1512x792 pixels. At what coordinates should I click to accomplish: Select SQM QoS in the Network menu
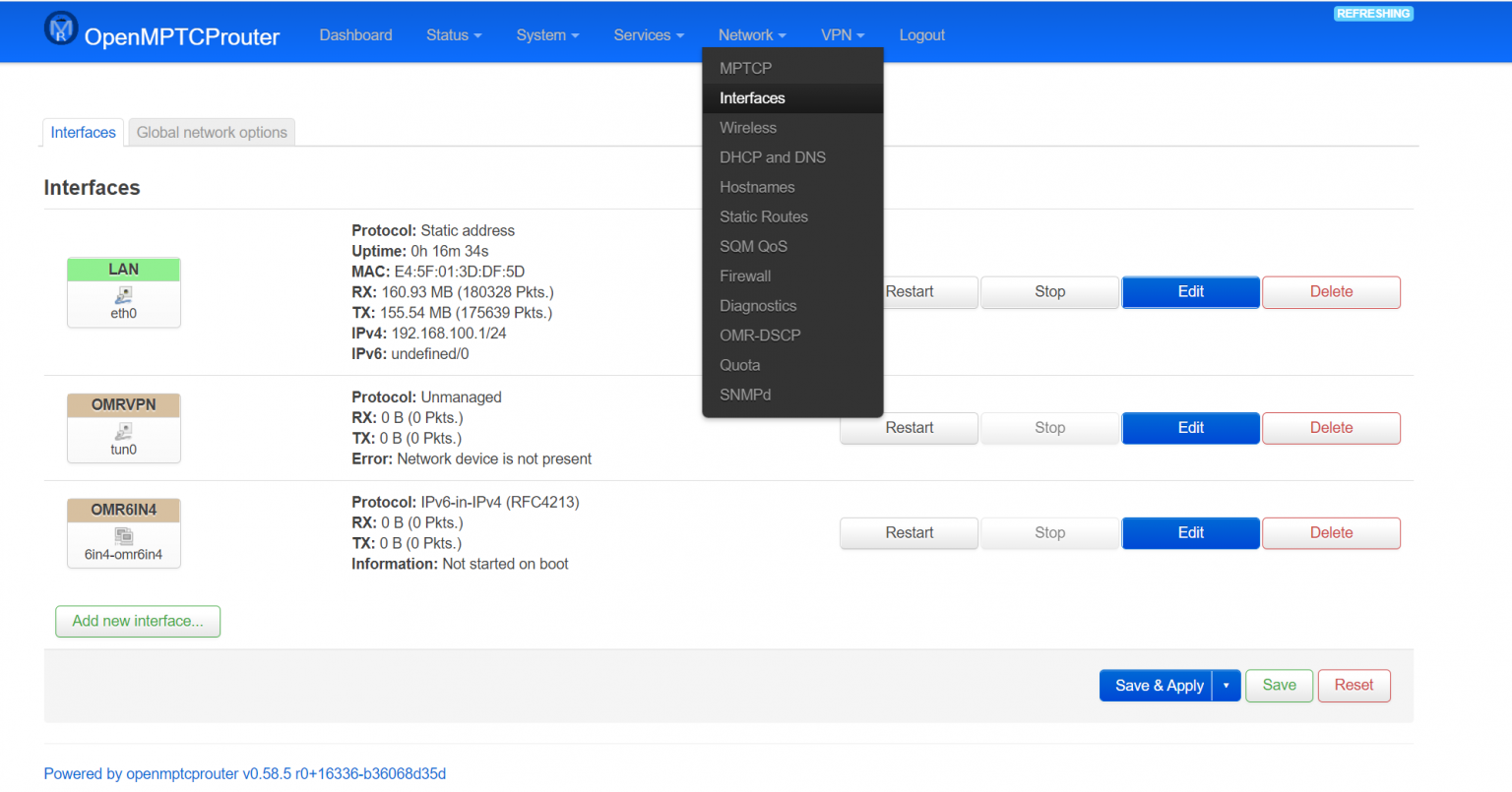tap(755, 246)
